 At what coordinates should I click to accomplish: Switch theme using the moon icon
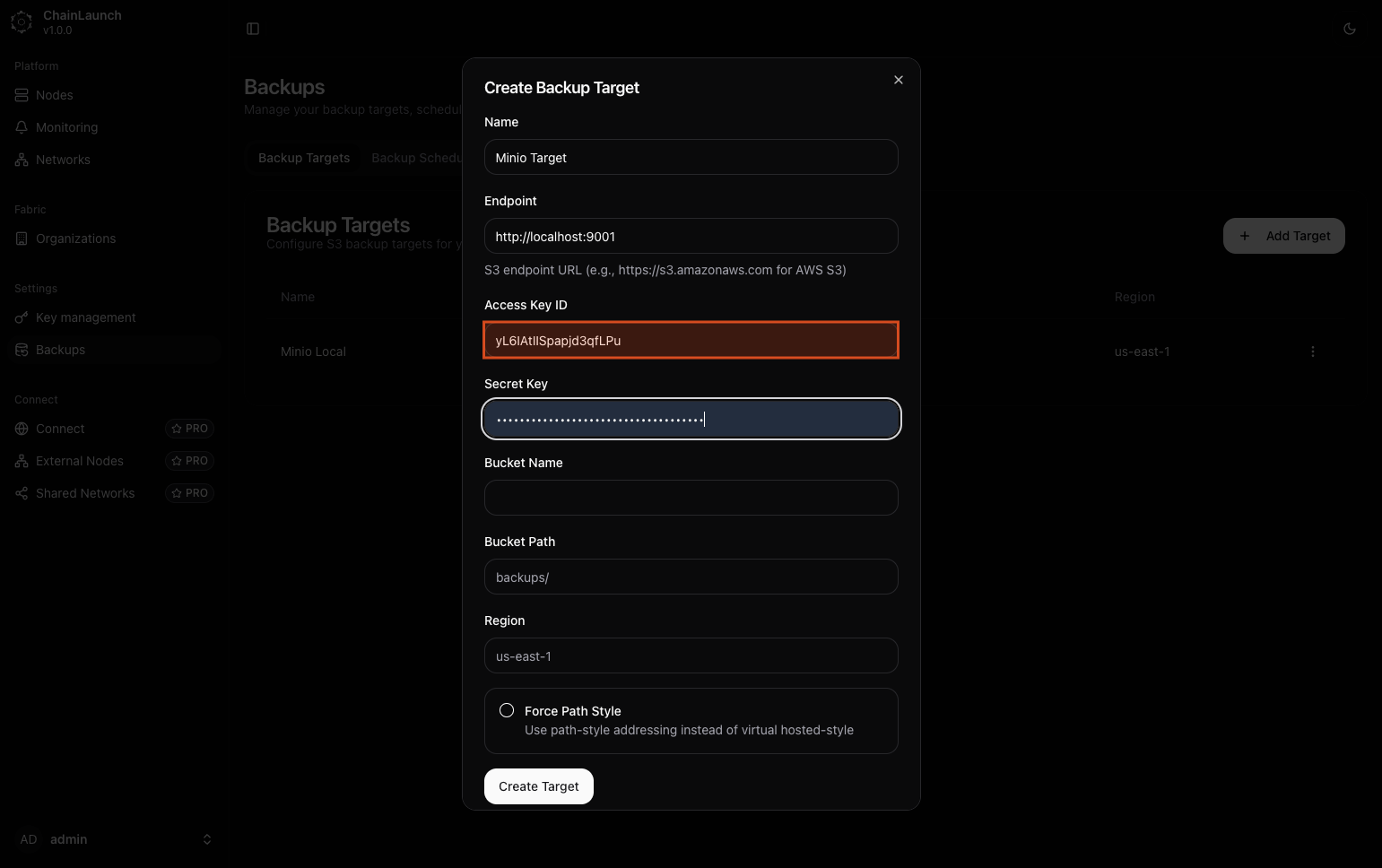pyautogui.click(x=1349, y=29)
